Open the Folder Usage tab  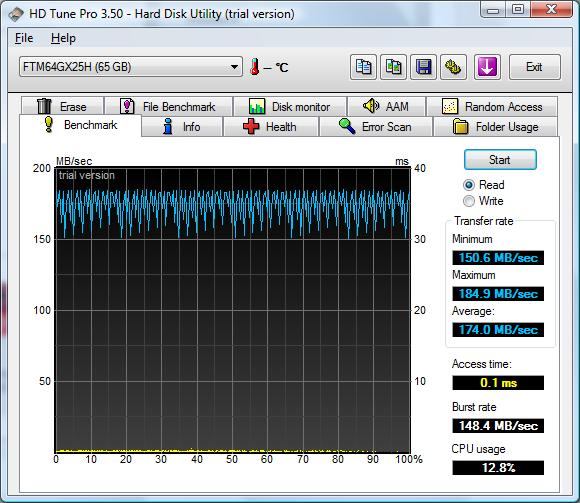pyautogui.click(x=495, y=127)
